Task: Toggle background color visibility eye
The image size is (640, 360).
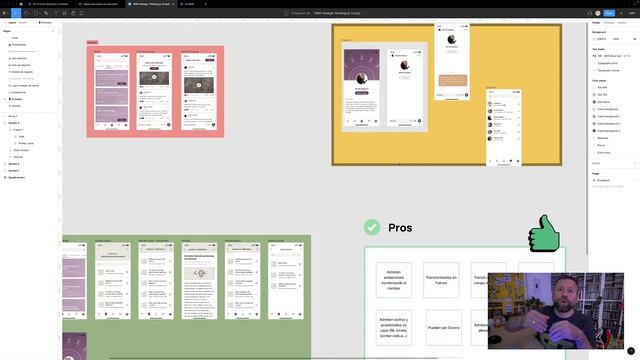Action: click(x=635, y=39)
